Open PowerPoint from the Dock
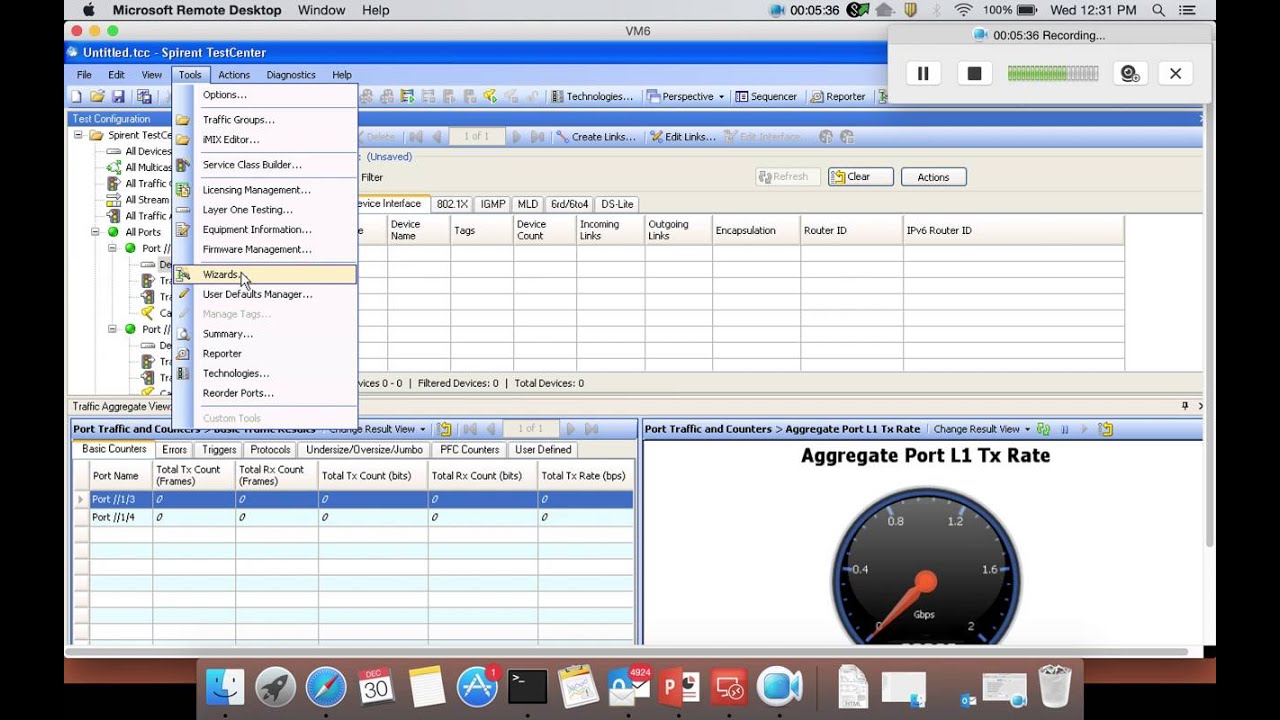1280x720 pixels. coord(680,687)
